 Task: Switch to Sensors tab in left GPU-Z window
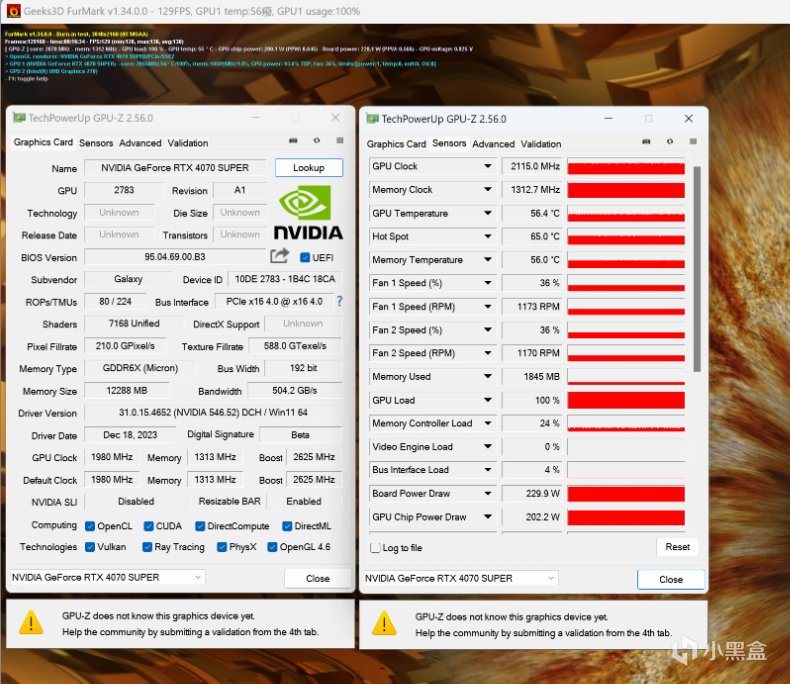click(x=96, y=143)
